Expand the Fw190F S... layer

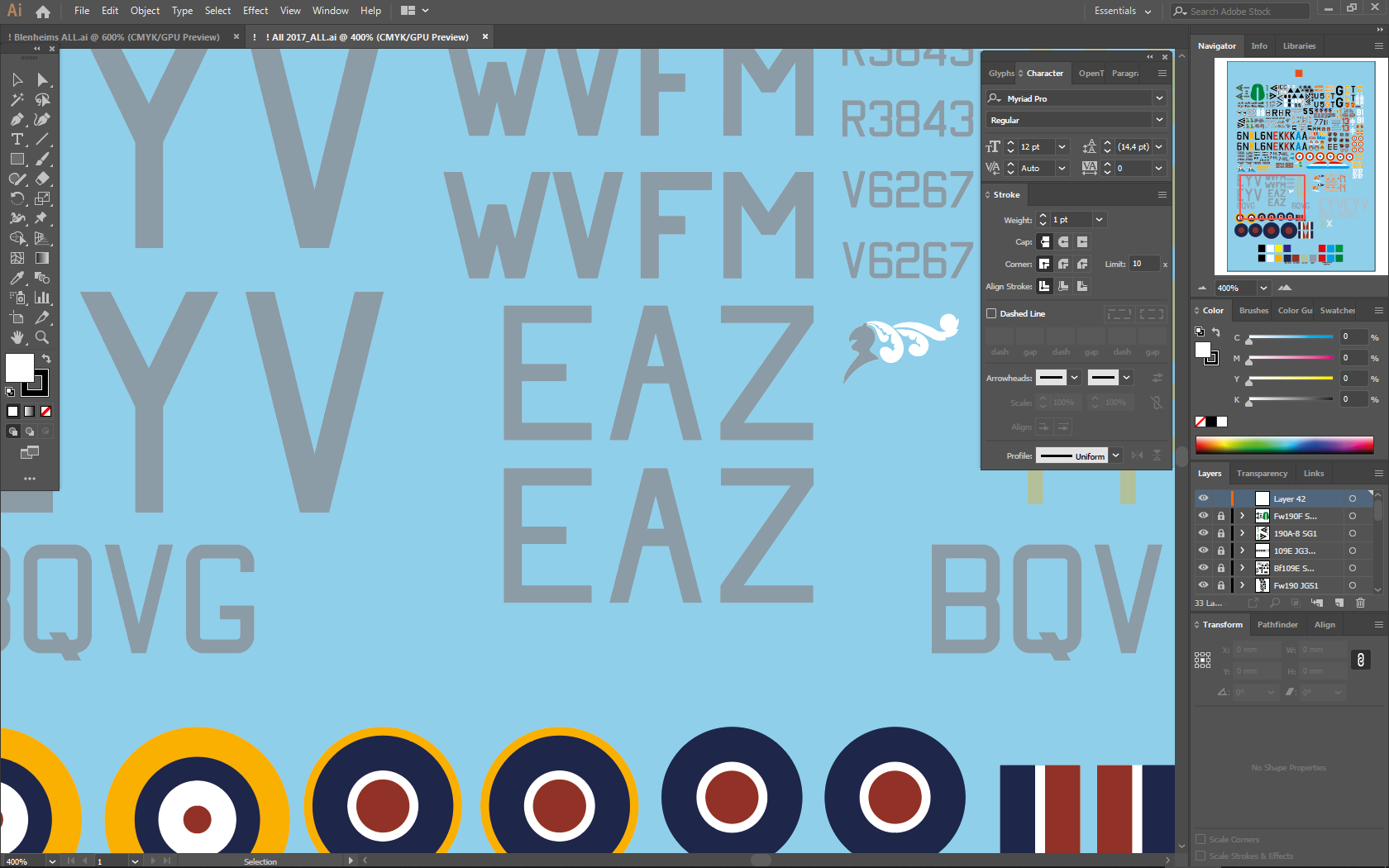click(x=1242, y=516)
